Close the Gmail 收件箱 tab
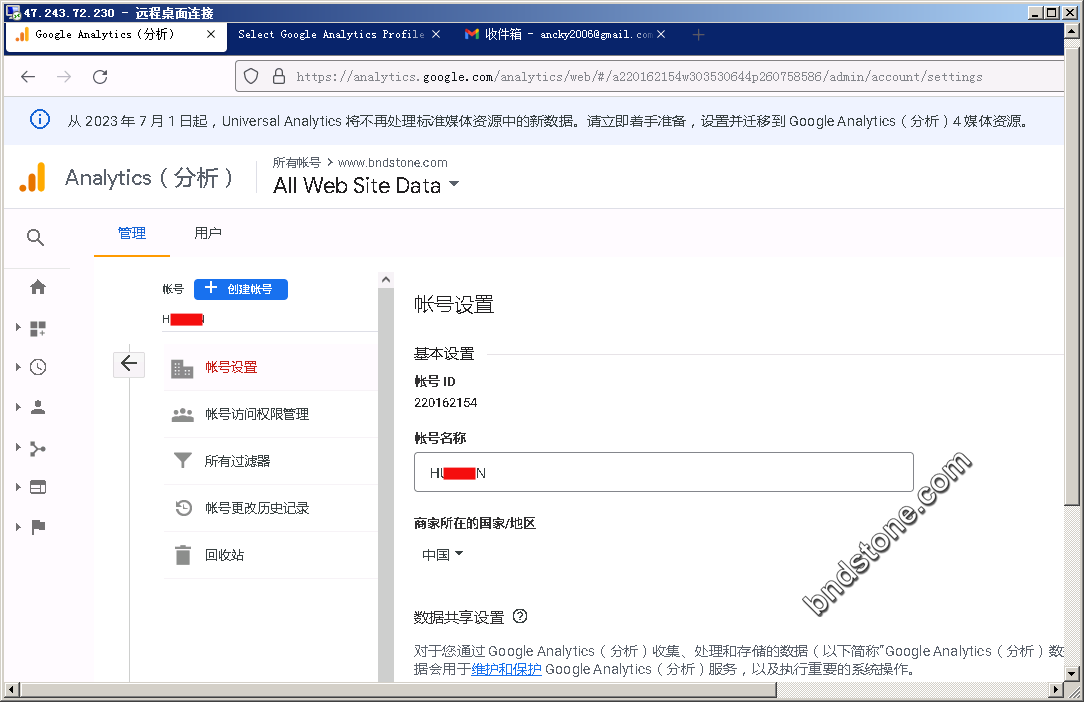1084x702 pixels. pyautogui.click(x=661, y=34)
